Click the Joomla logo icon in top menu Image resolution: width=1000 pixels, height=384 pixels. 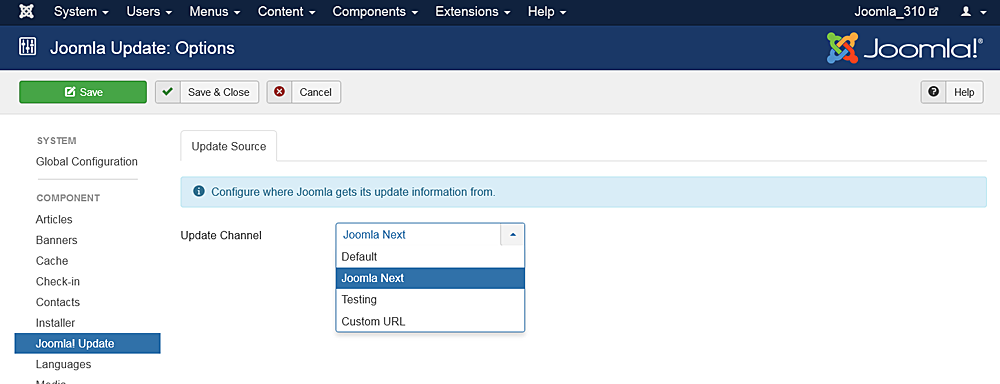(27, 11)
